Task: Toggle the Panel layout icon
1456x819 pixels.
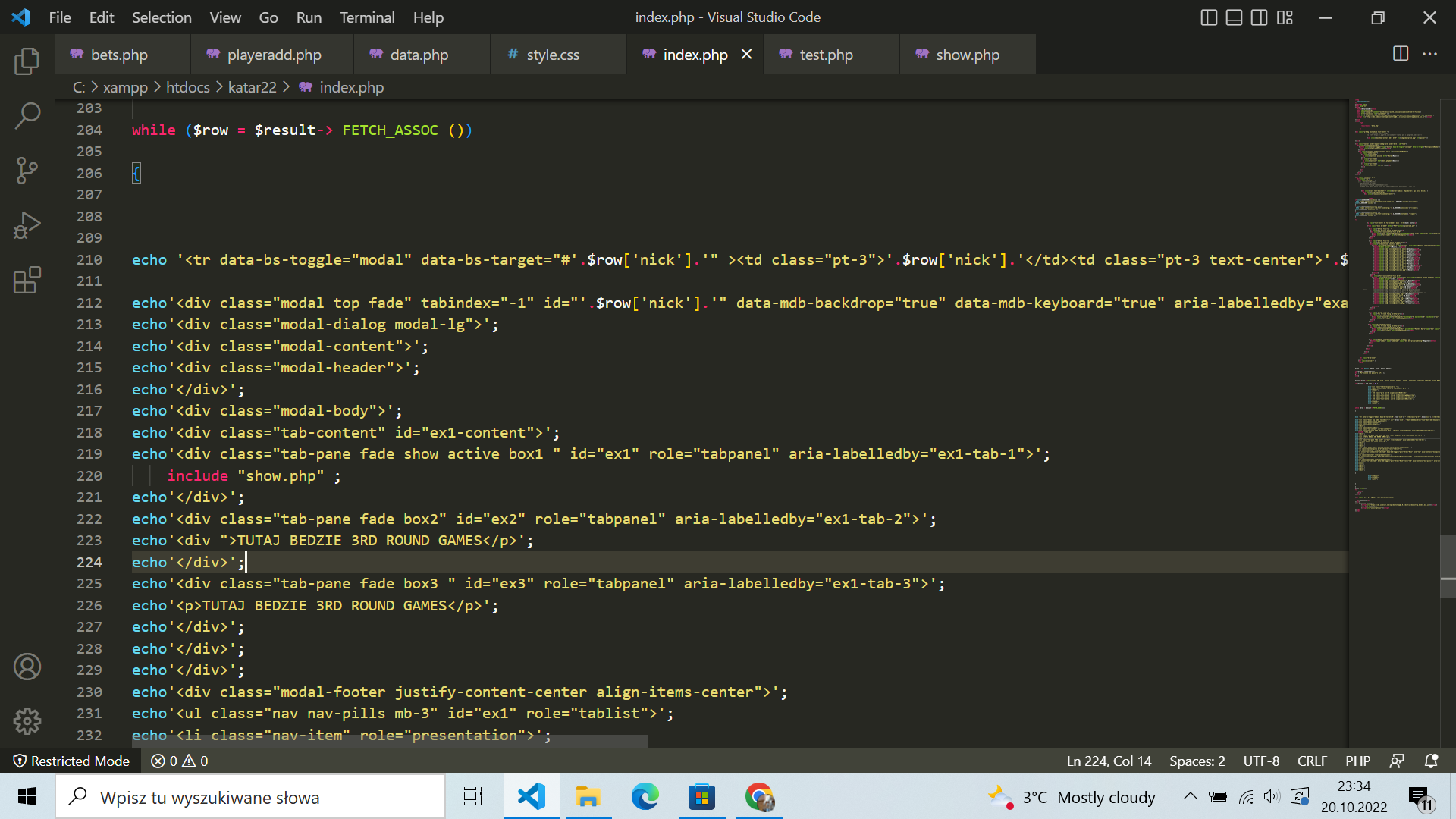Action: [1234, 17]
